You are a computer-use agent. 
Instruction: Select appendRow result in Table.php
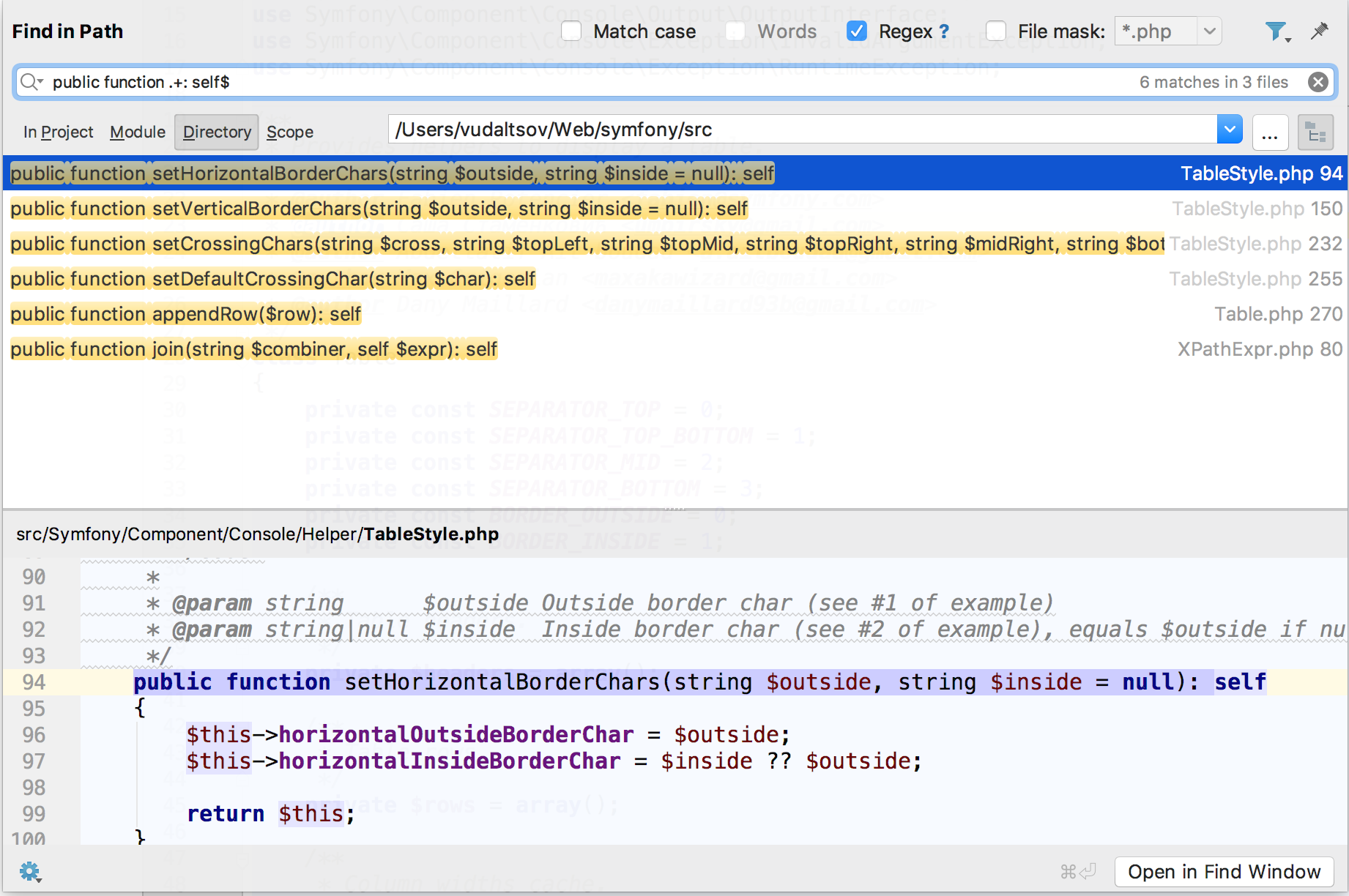(x=674, y=314)
